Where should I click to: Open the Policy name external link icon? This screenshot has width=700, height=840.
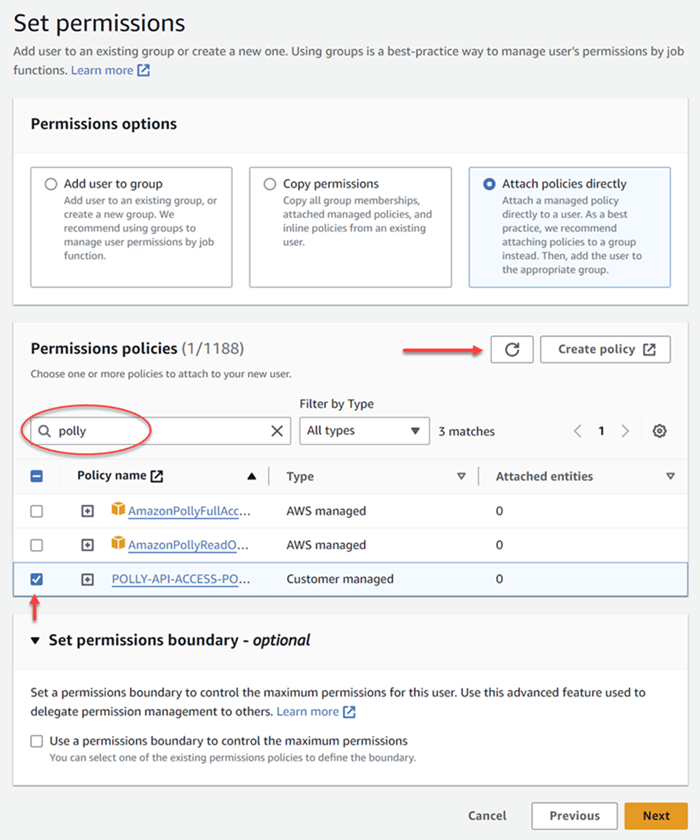(157, 476)
